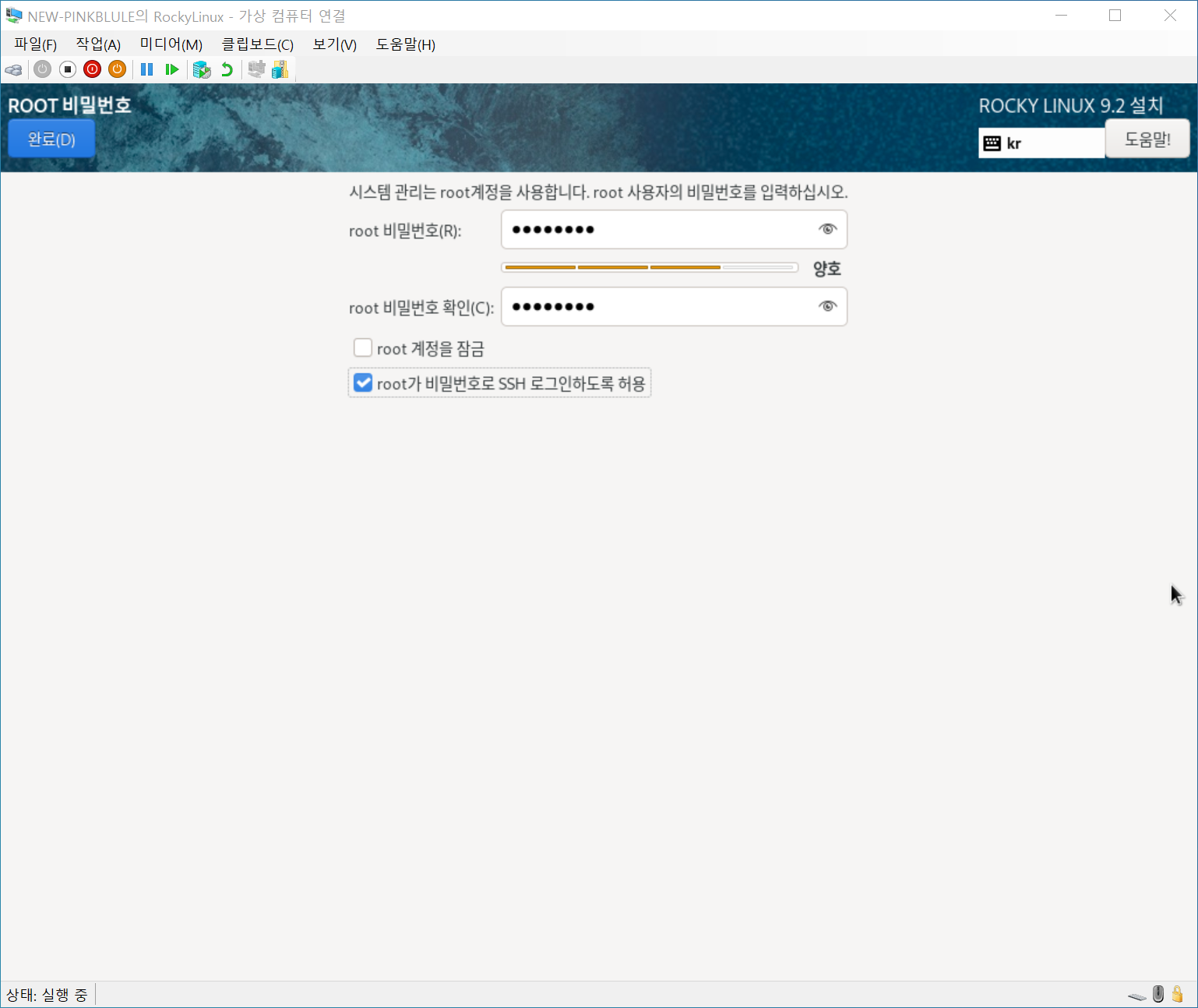The width and height of the screenshot is (1198, 1008).
Task: Focus the root 비밀번호 확인(C) field
Action: click(x=674, y=306)
